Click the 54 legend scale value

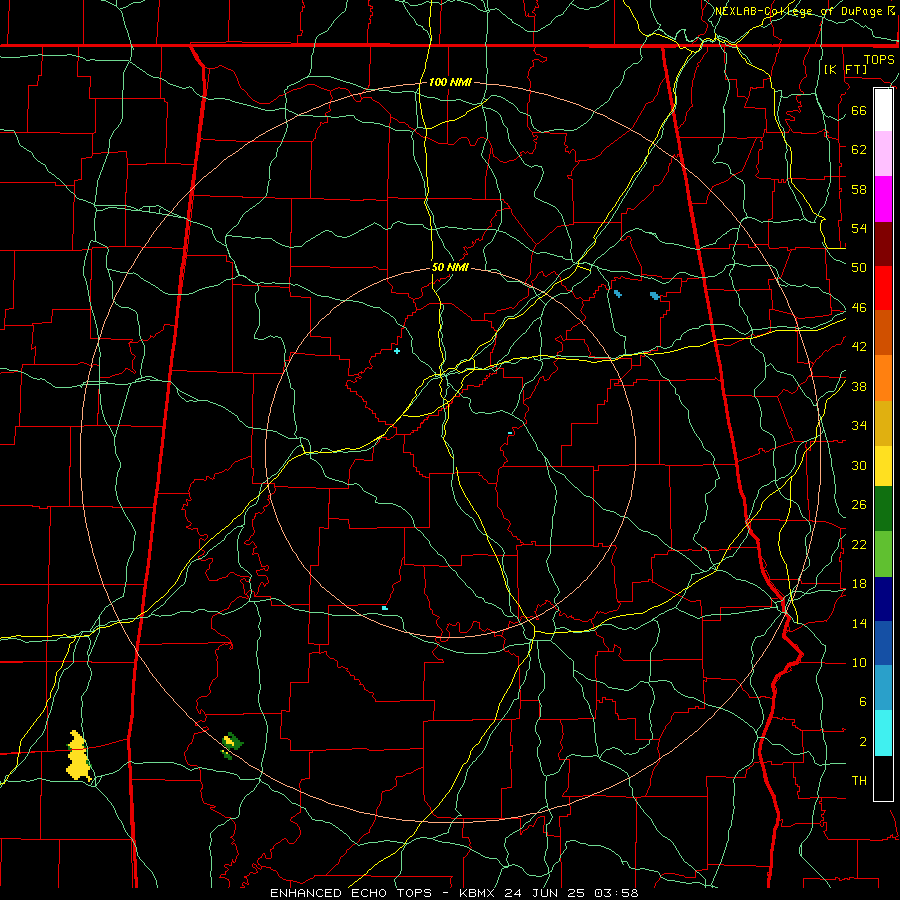(x=859, y=228)
